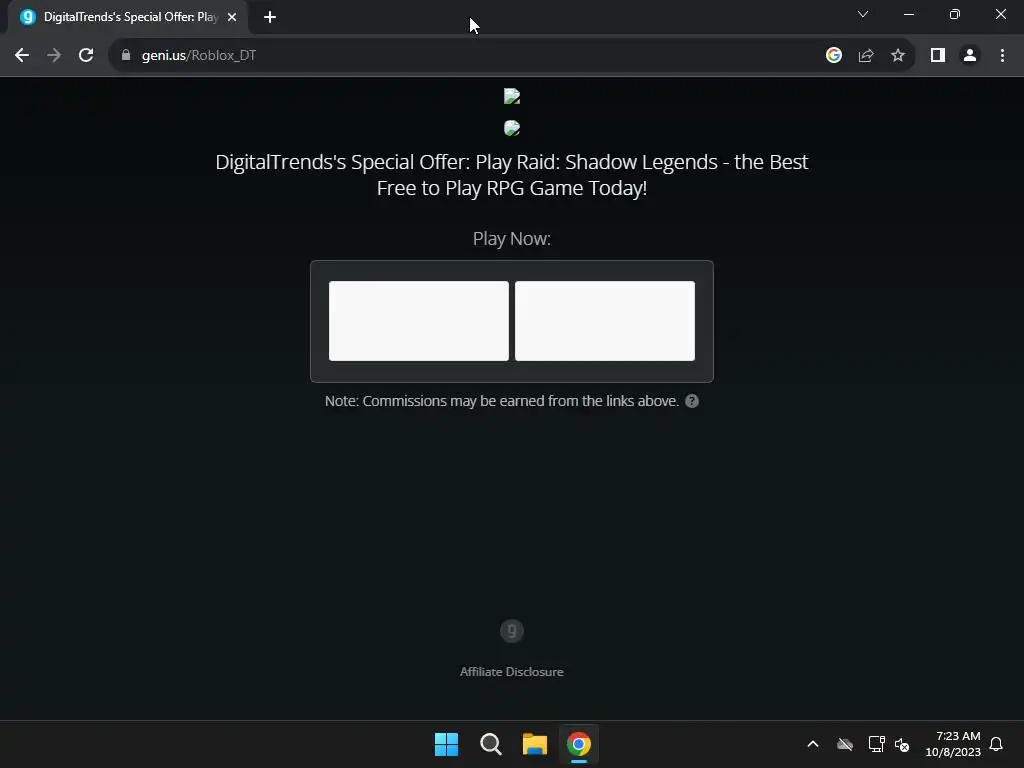Bookmark this tab with the star icon
This screenshot has width=1024, height=768.
[x=898, y=56]
